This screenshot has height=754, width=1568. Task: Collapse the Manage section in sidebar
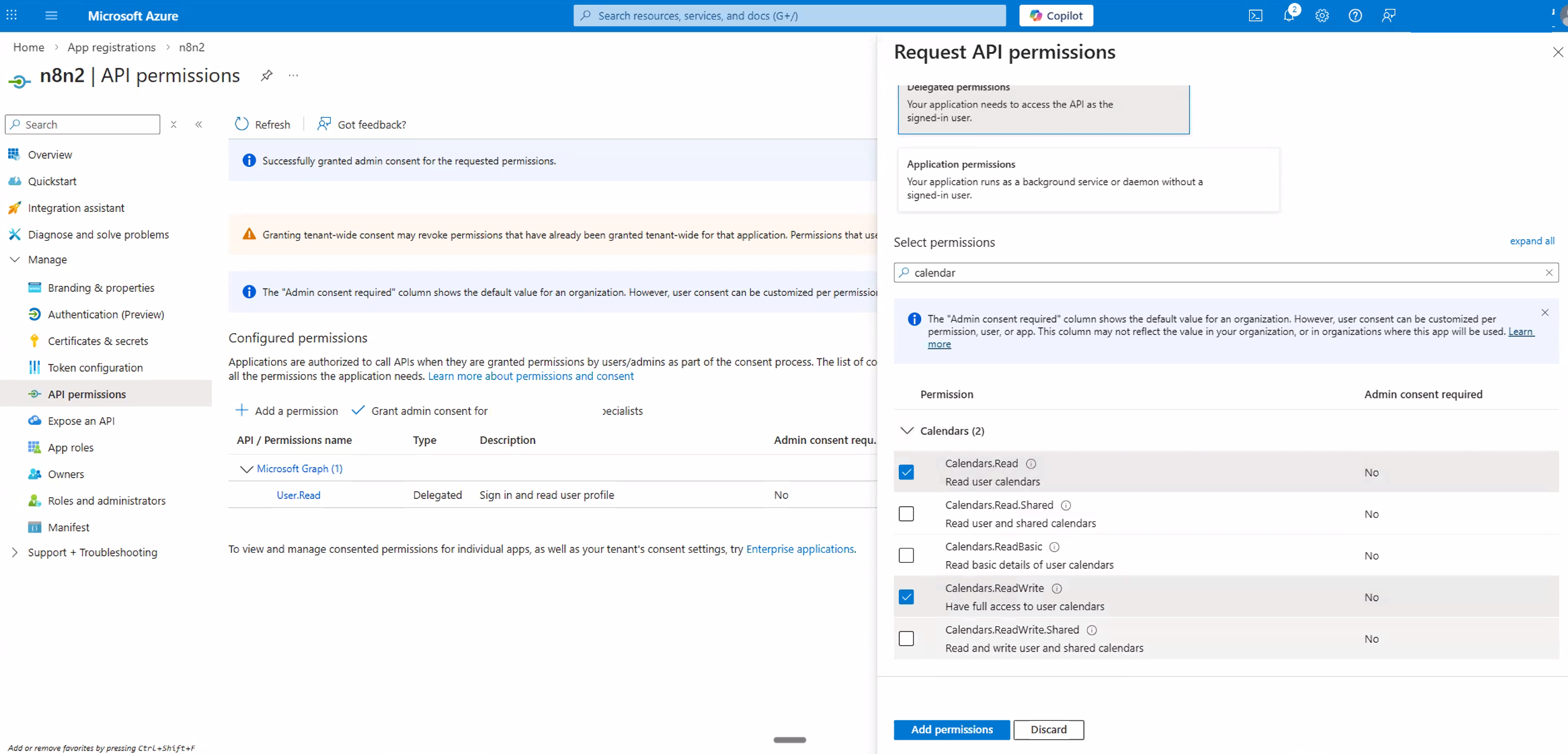click(15, 259)
